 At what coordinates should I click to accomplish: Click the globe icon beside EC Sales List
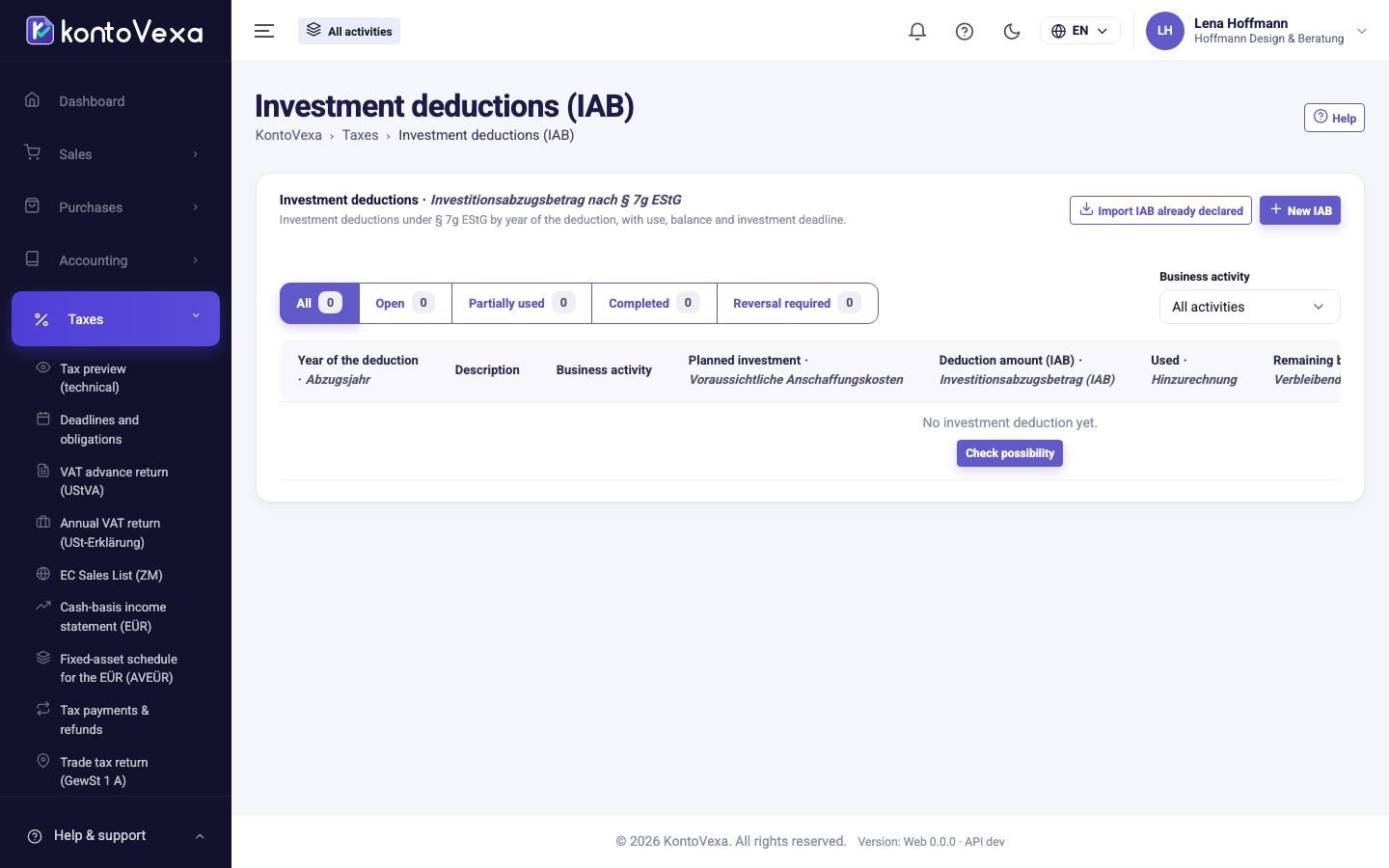[43, 574]
